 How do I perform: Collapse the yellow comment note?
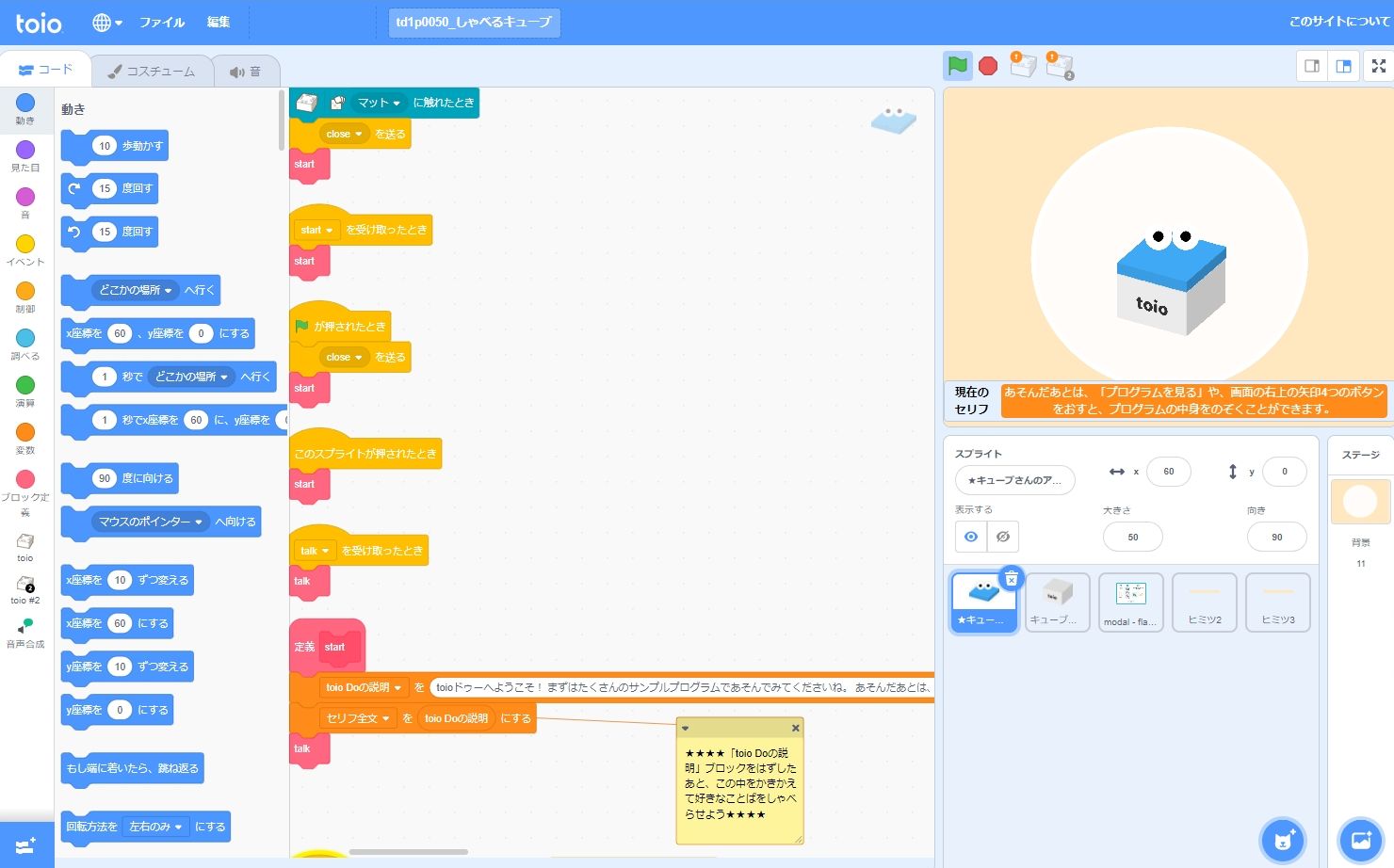(686, 728)
